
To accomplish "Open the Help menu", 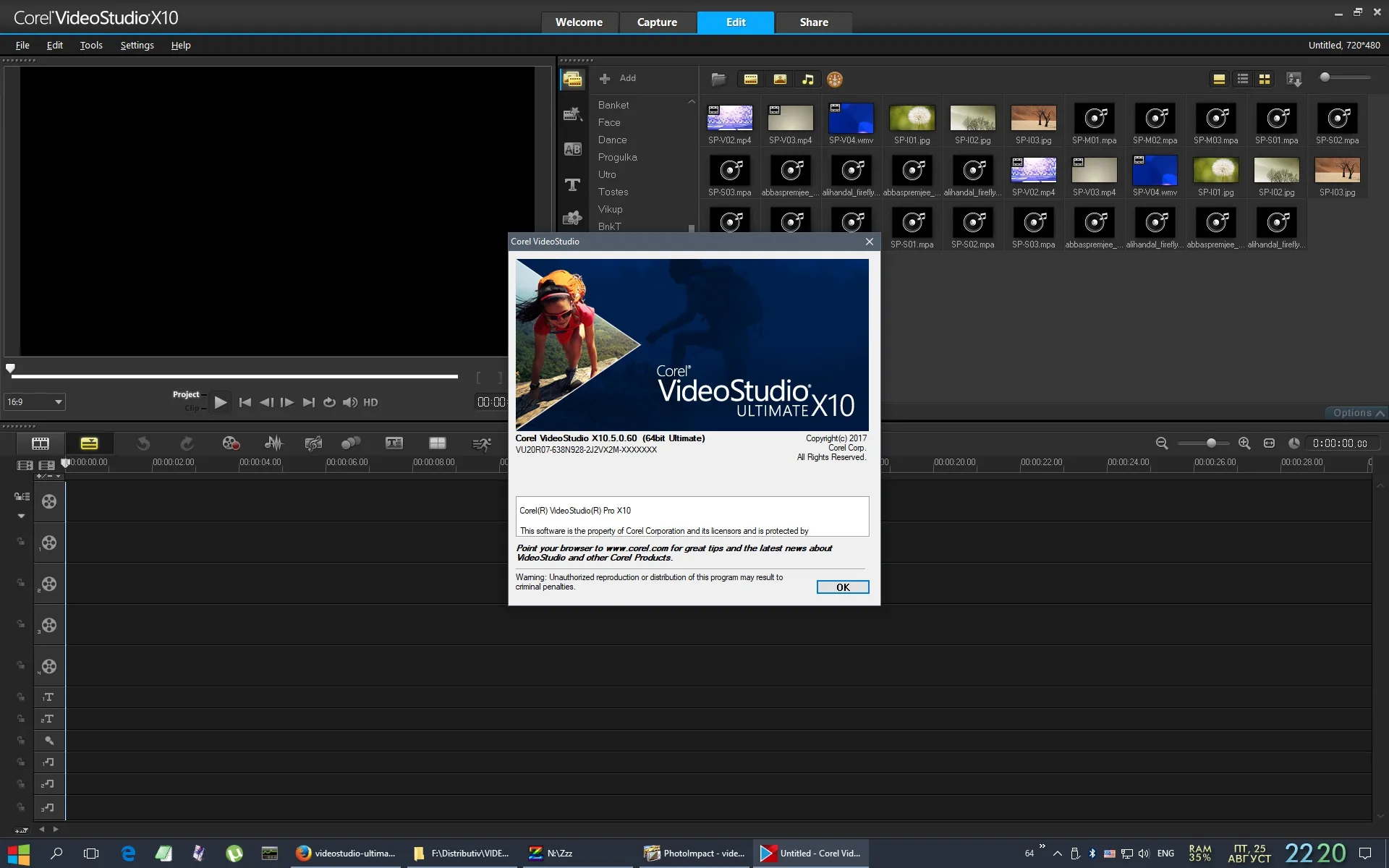I will (x=181, y=45).
